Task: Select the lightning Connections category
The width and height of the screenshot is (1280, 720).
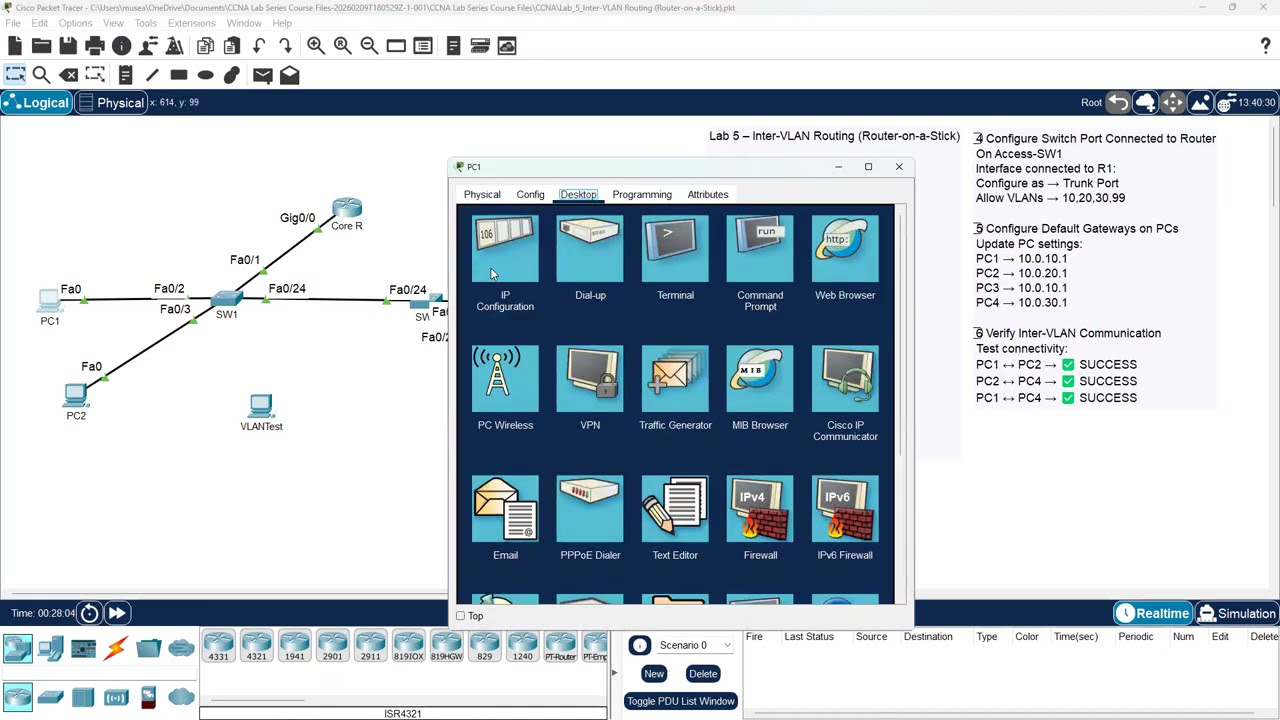Action: (x=116, y=649)
